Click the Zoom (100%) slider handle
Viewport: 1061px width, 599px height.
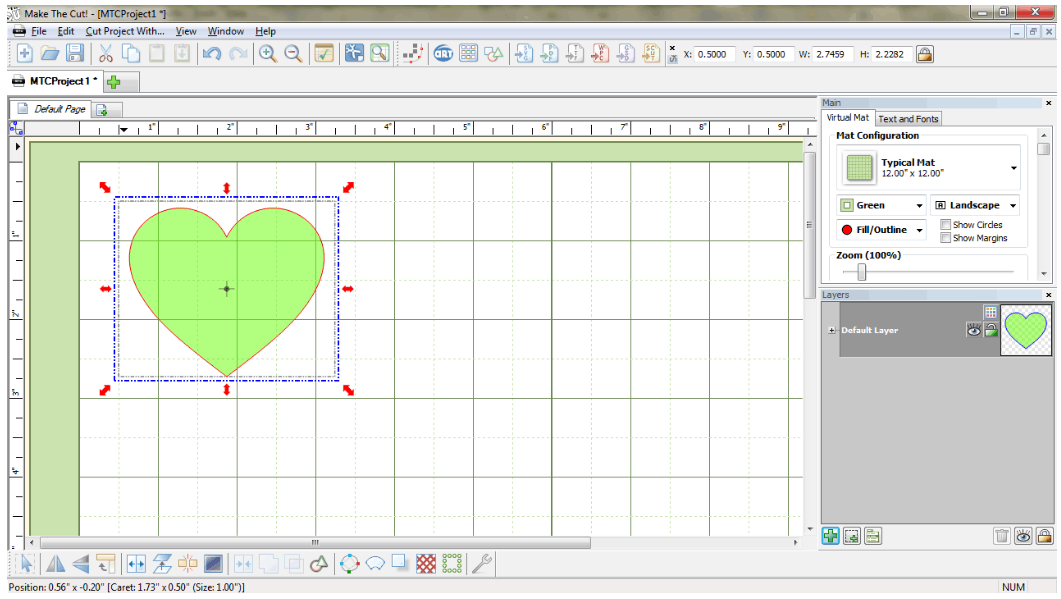point(861,272)
